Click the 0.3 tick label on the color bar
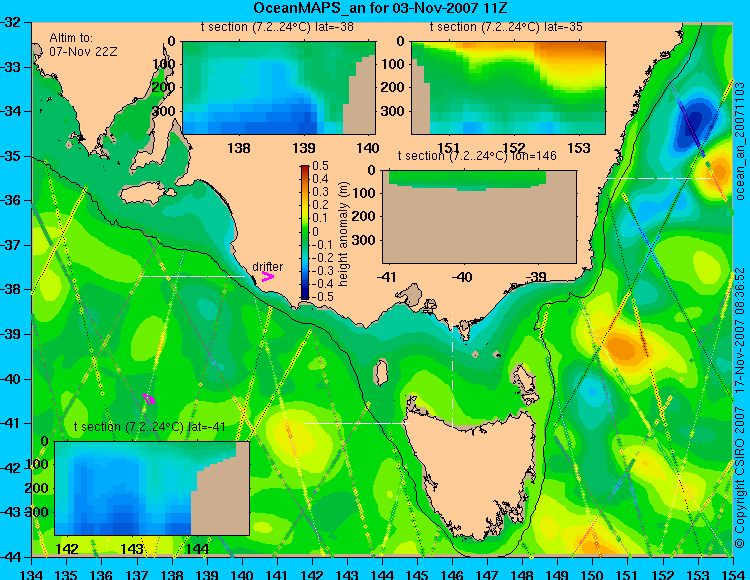The image size is (750, 580). pos(320,192)
